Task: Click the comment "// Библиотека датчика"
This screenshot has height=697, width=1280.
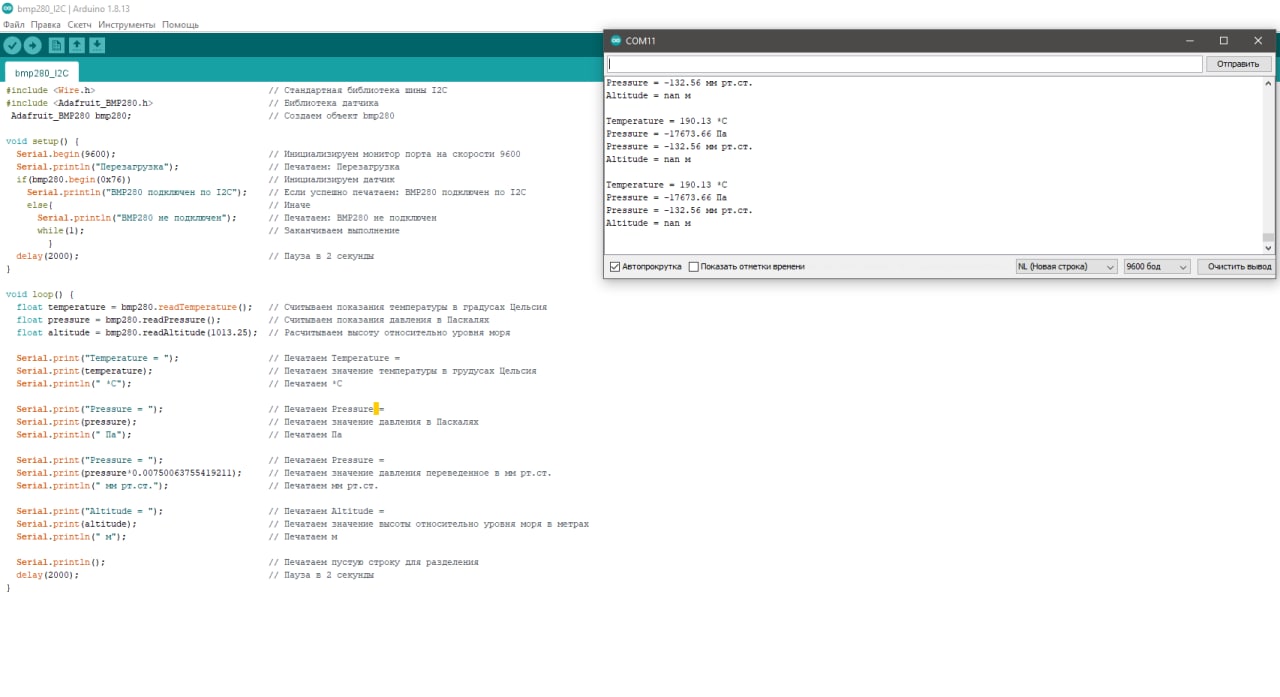Action: point(324,103)
